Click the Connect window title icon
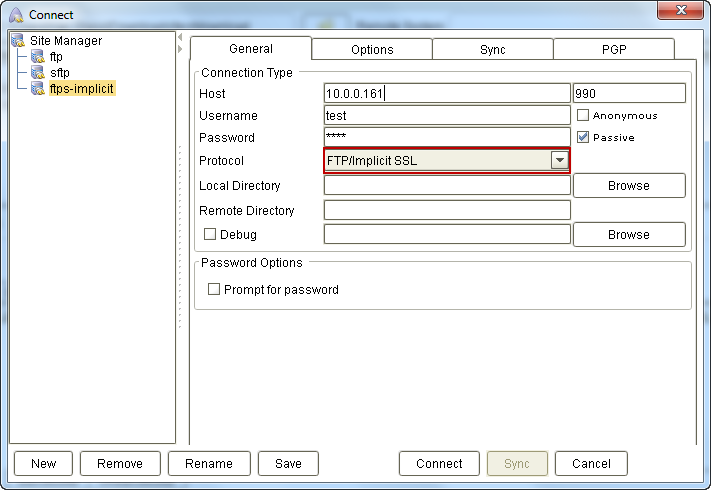711x490 pixels. 16,15
